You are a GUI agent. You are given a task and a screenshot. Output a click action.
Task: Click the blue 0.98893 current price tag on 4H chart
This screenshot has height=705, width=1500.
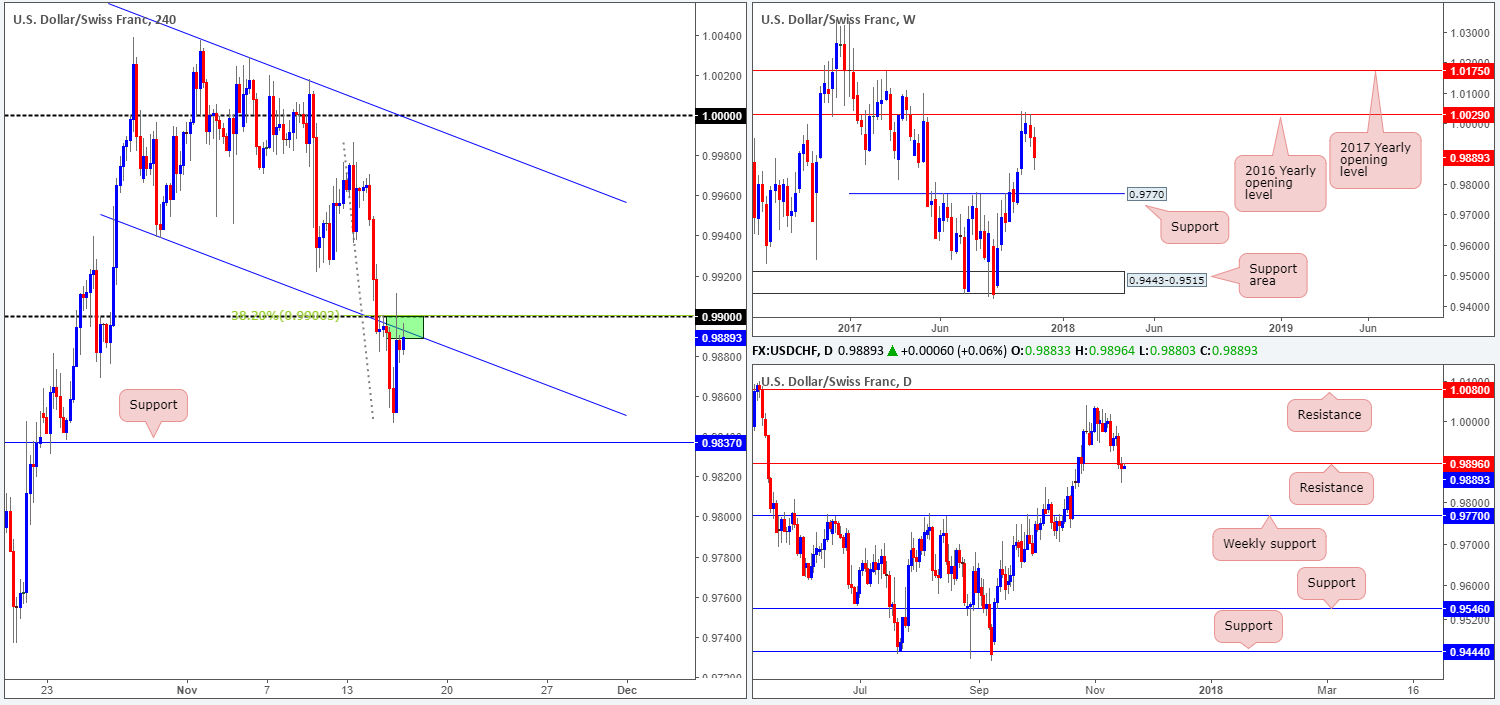point(720,338)
